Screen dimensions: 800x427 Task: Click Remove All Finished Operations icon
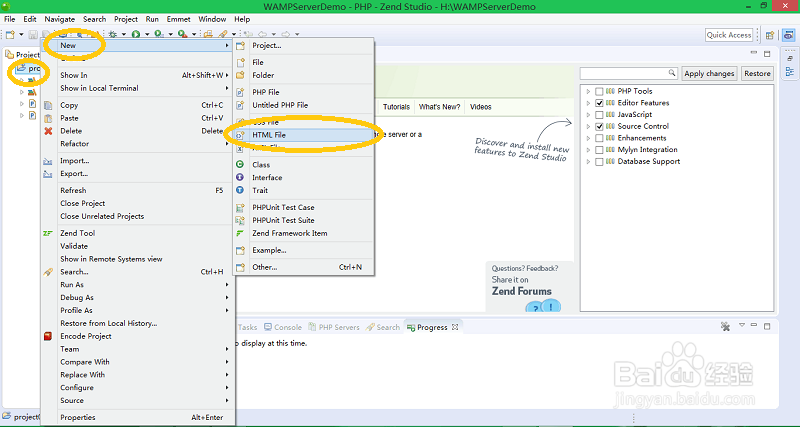point(725,326)
